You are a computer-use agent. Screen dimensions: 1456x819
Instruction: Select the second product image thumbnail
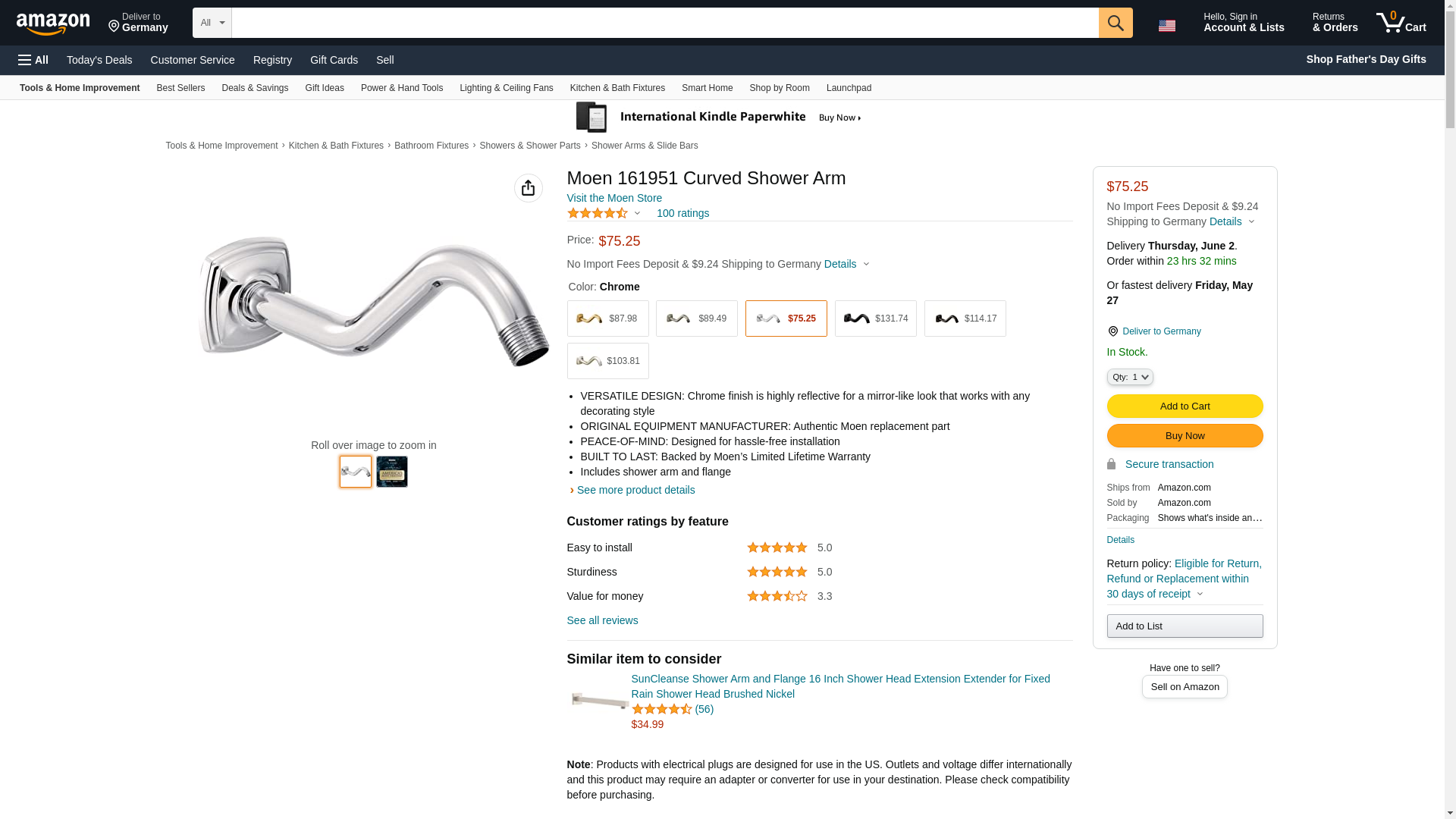click(392, 472)
